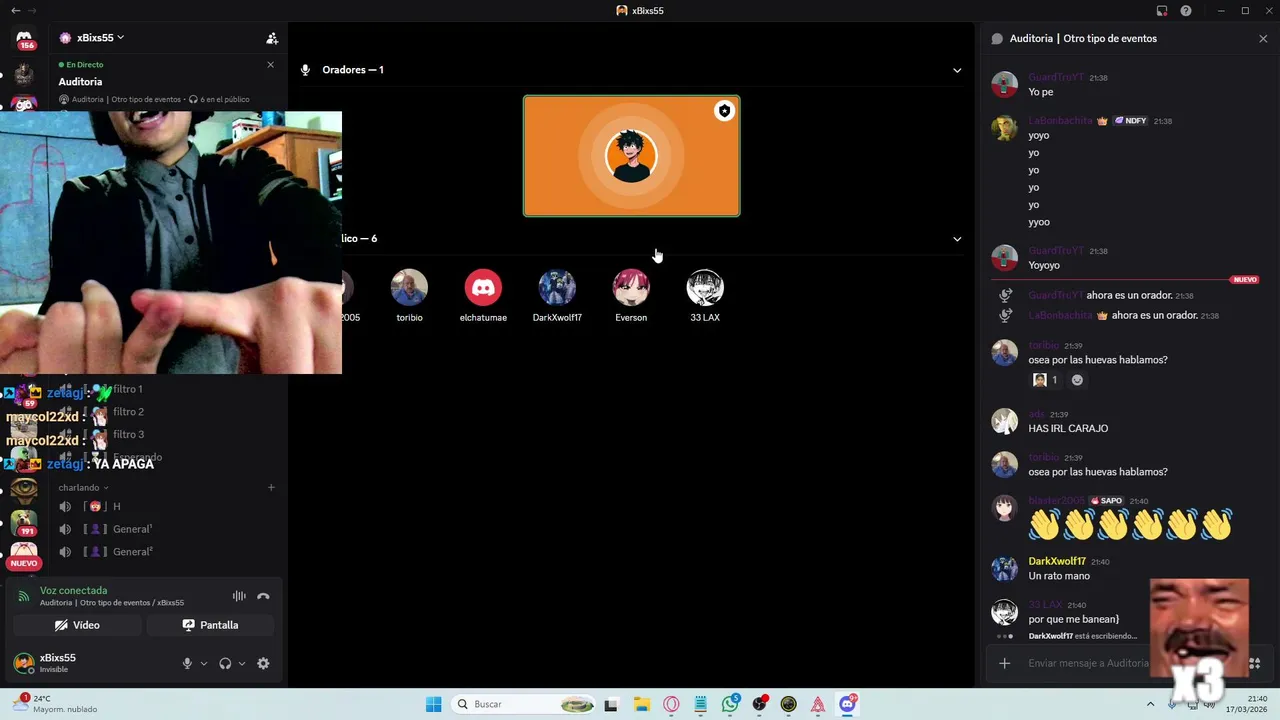Join the filtro 3 voice channel

128,435
